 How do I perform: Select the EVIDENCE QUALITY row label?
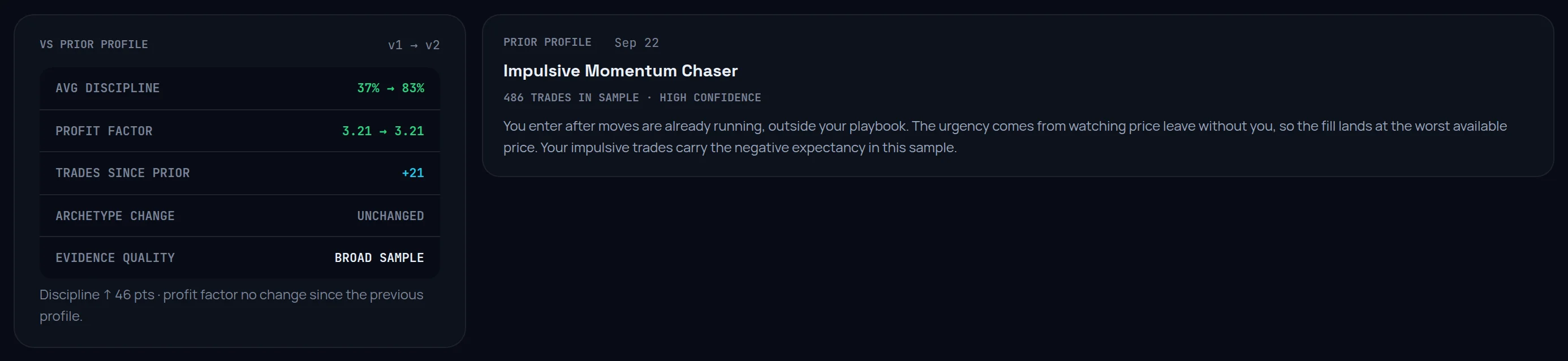pyautogui.click(x=115, y=257)
